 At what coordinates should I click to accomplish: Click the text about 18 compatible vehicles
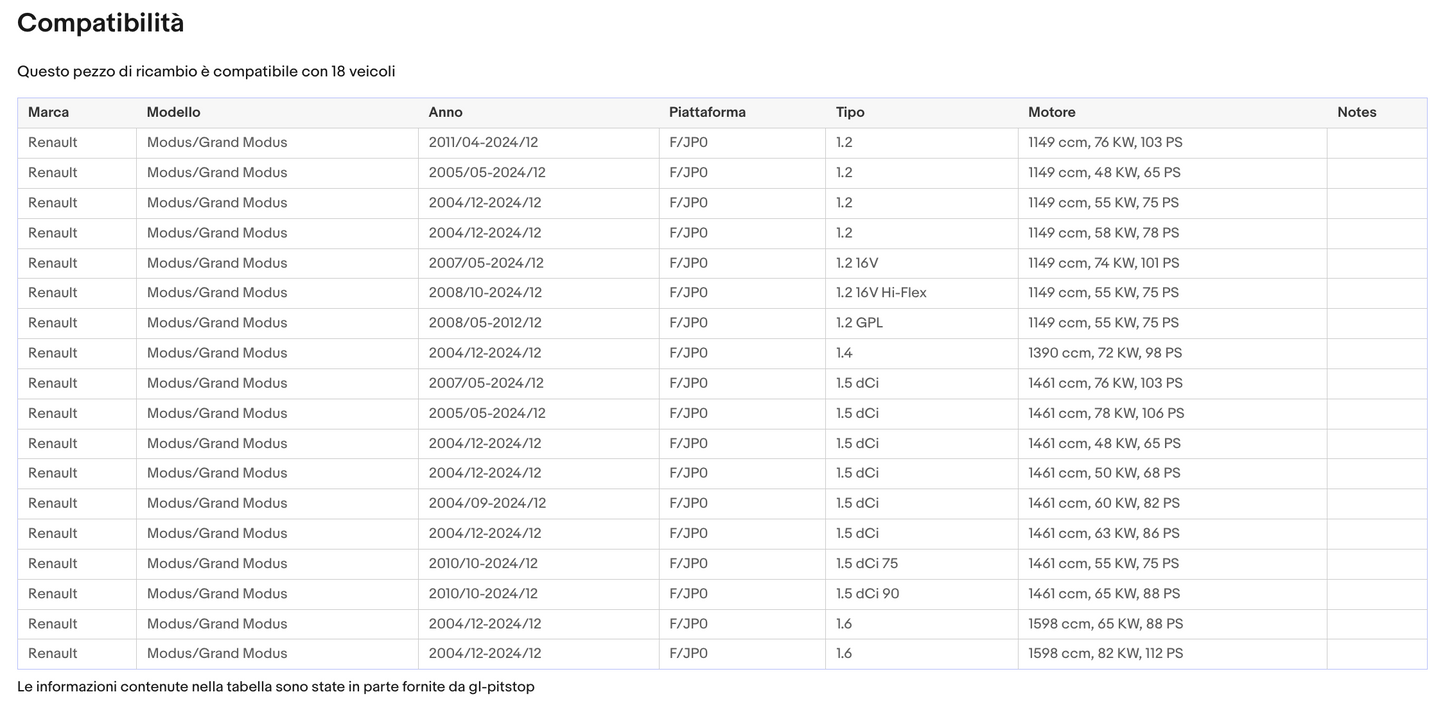pos(206,71)
